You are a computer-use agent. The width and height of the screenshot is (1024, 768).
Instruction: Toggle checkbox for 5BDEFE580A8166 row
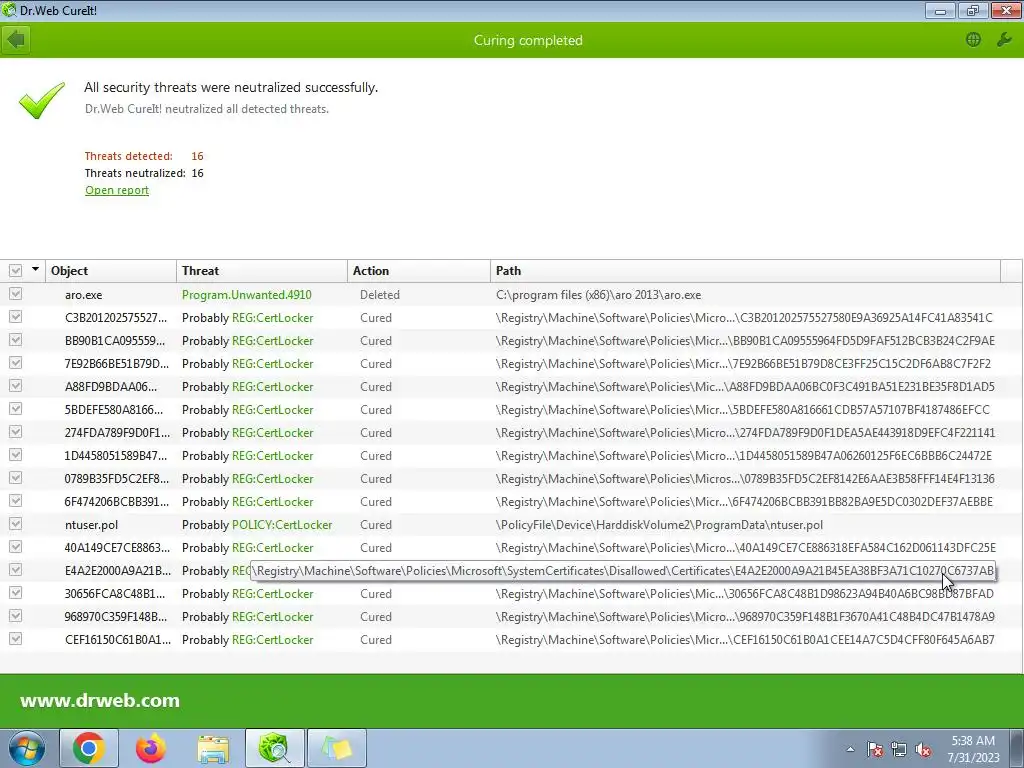pyautogui.click(x=16, y=409)
